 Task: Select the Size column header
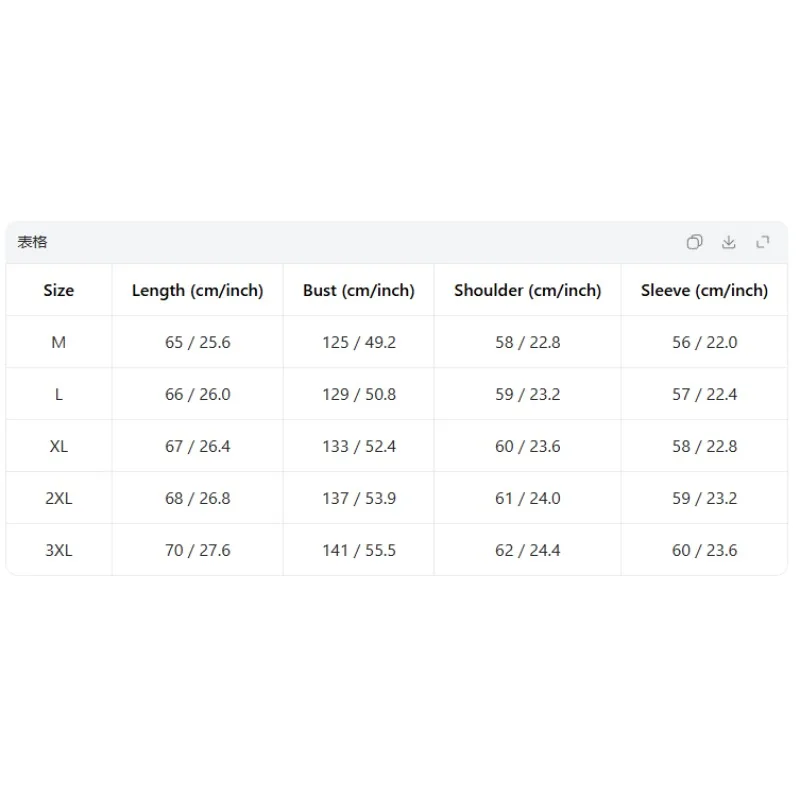click(x=59, y=290)
